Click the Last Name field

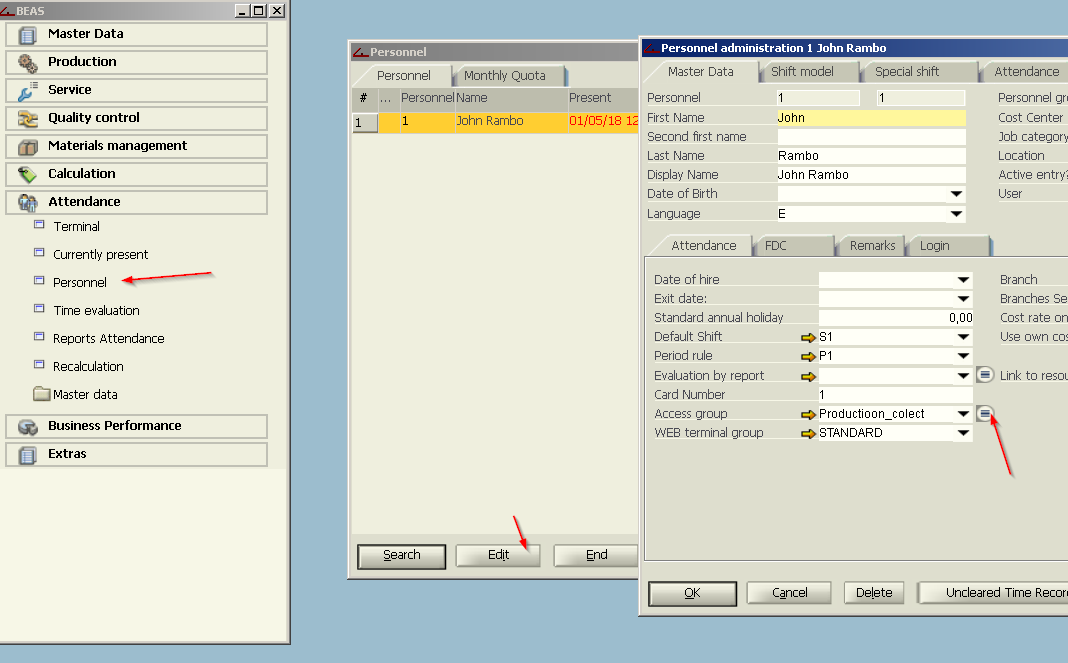pos(871,156)
